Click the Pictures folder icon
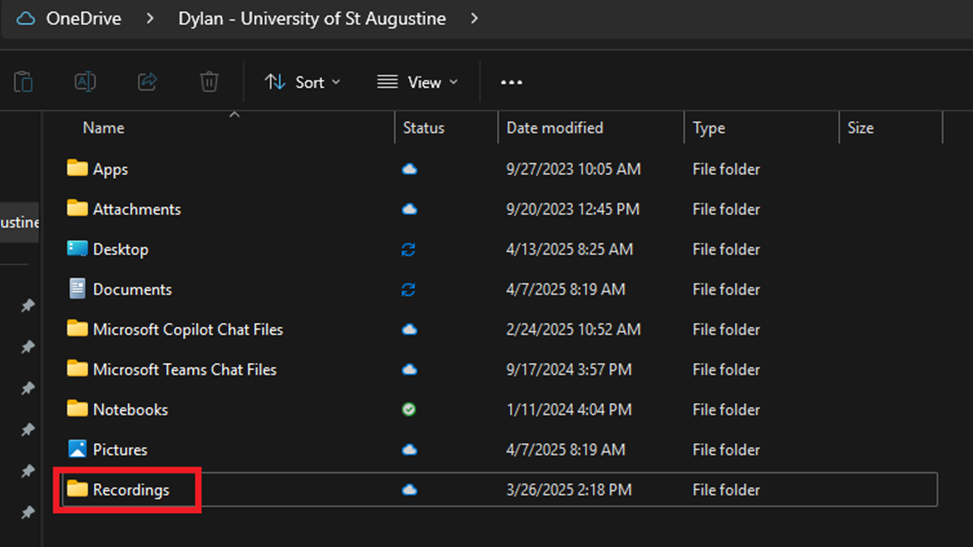The width and height of the screenshot is (973, 547). [x=77, y=448]
